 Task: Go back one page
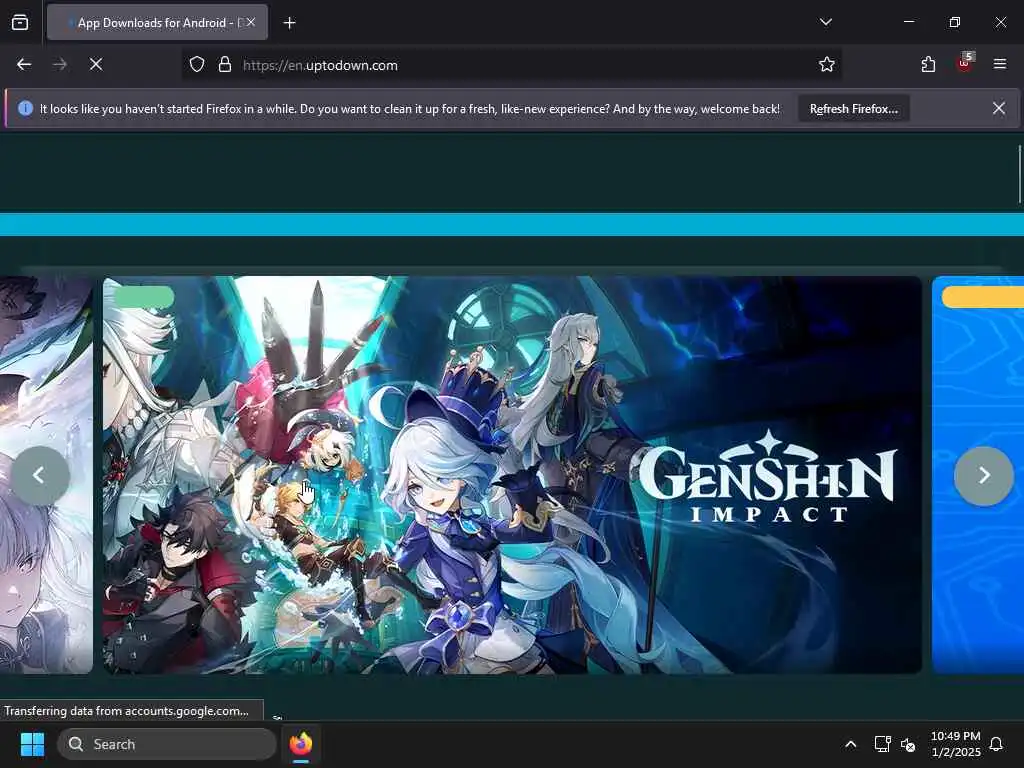24,64
